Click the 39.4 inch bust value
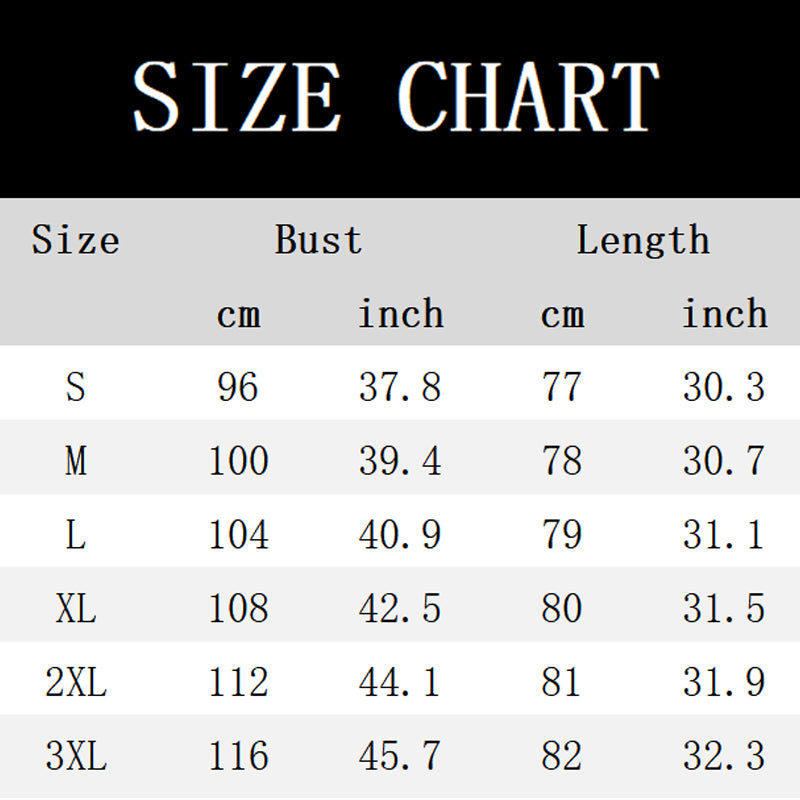Viewport: 800px width, 800px height. [x=400, y=461]
